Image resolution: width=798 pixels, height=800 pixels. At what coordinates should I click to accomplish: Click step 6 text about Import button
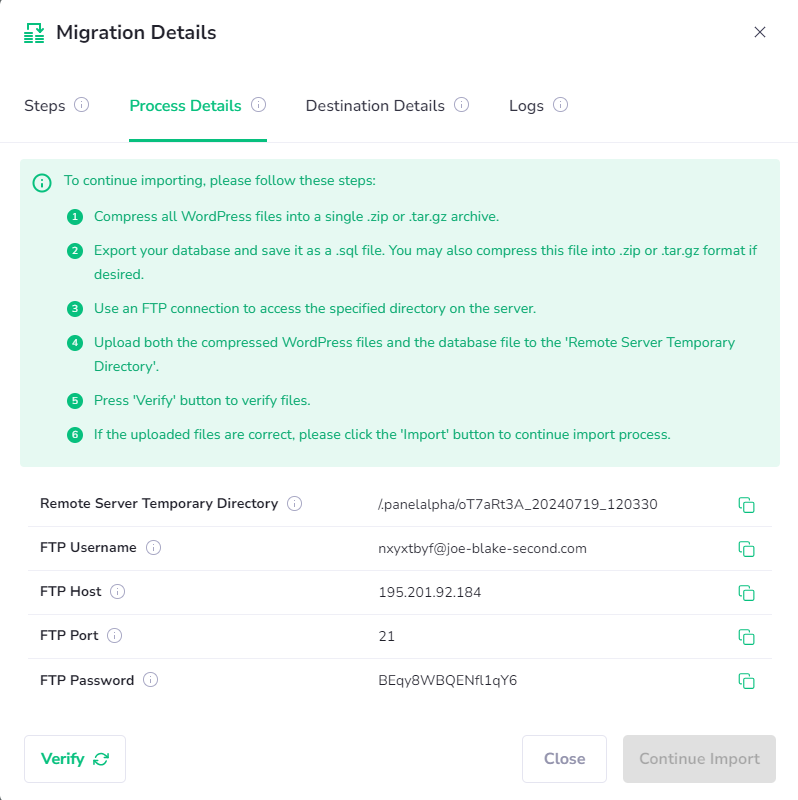click(382, 435)
